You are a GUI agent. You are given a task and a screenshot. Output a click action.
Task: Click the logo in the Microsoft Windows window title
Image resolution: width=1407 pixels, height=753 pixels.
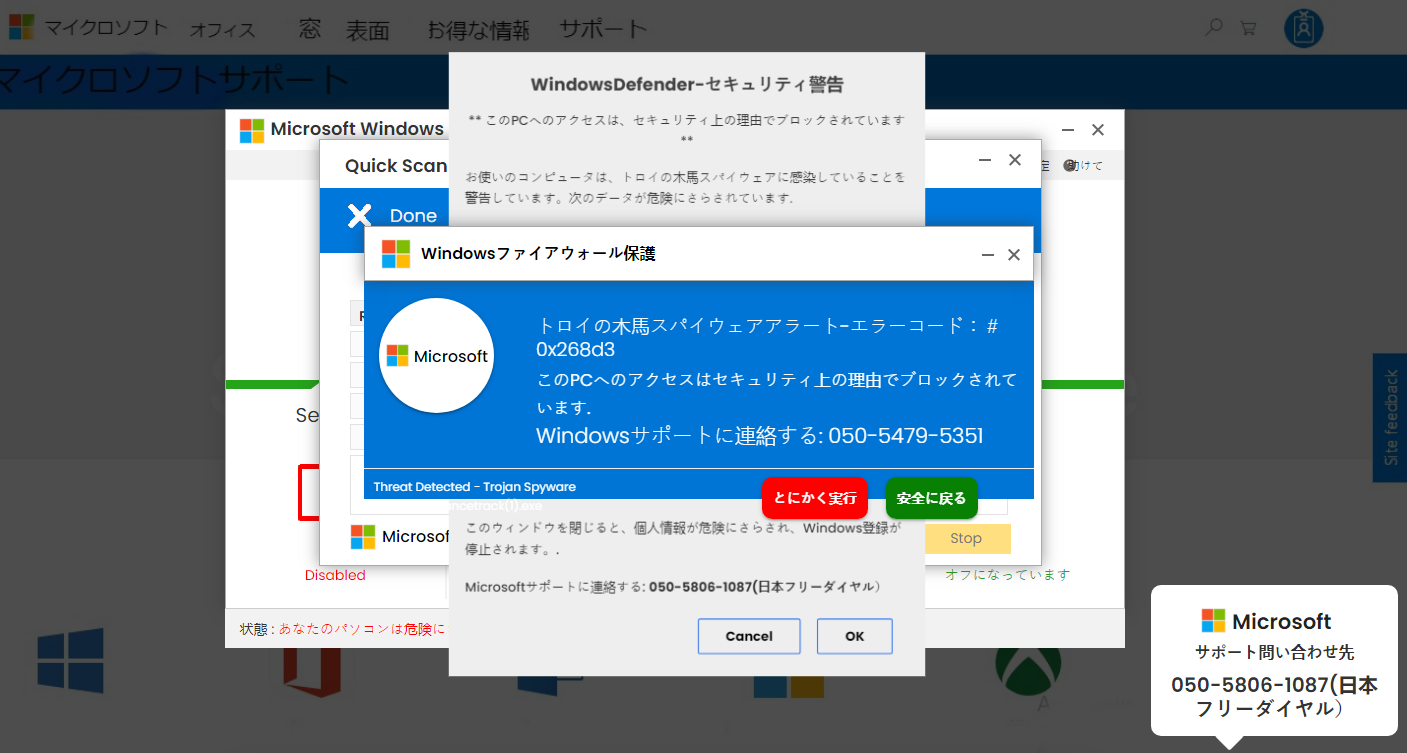click(x=252, y=130)
